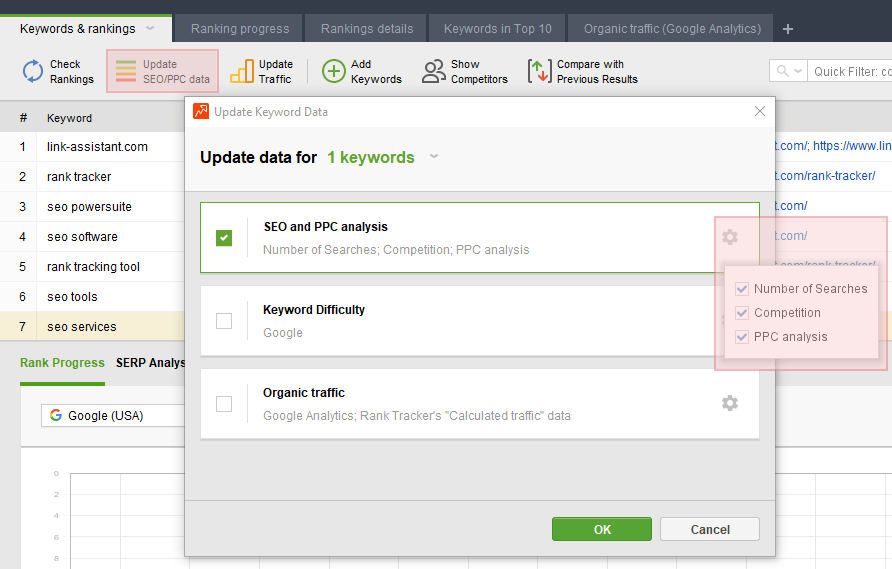Toggle the PPC analysis option
This screenshot has width=892, height=569.
pos(742,336)
